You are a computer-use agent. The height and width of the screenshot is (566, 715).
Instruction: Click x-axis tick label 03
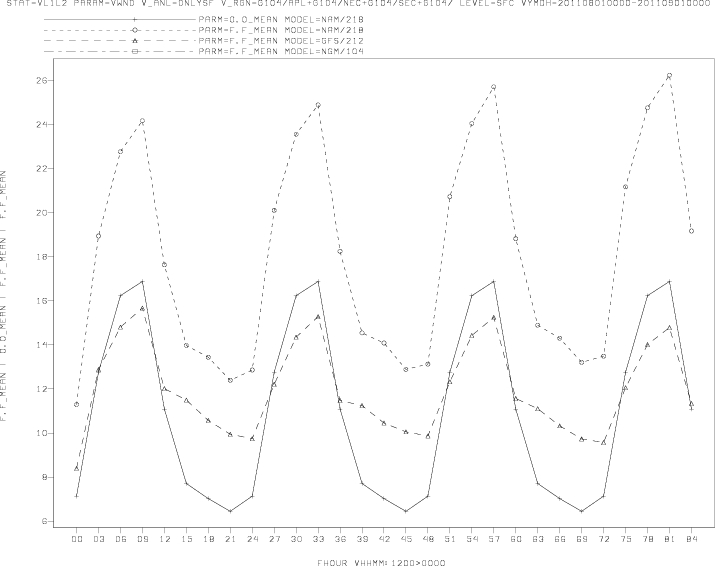(98, 539)
